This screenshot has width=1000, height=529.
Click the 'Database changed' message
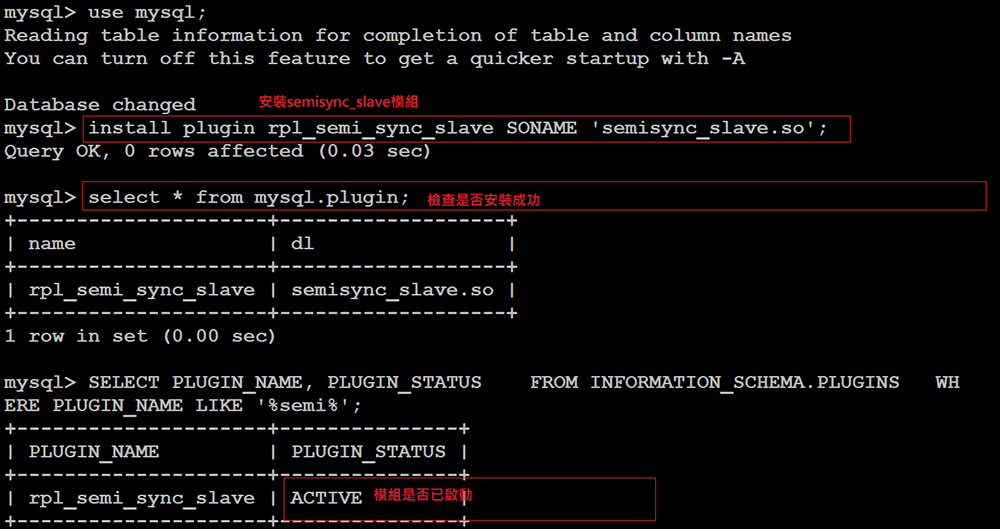point(100,104)
